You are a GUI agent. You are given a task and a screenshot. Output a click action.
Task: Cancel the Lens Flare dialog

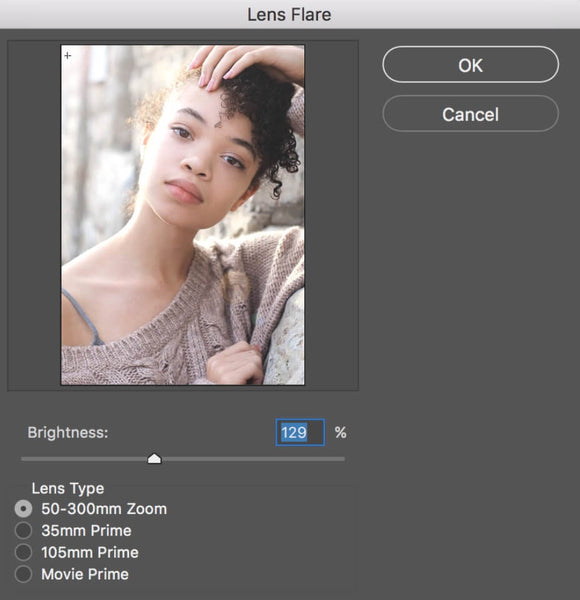[470, 114]
